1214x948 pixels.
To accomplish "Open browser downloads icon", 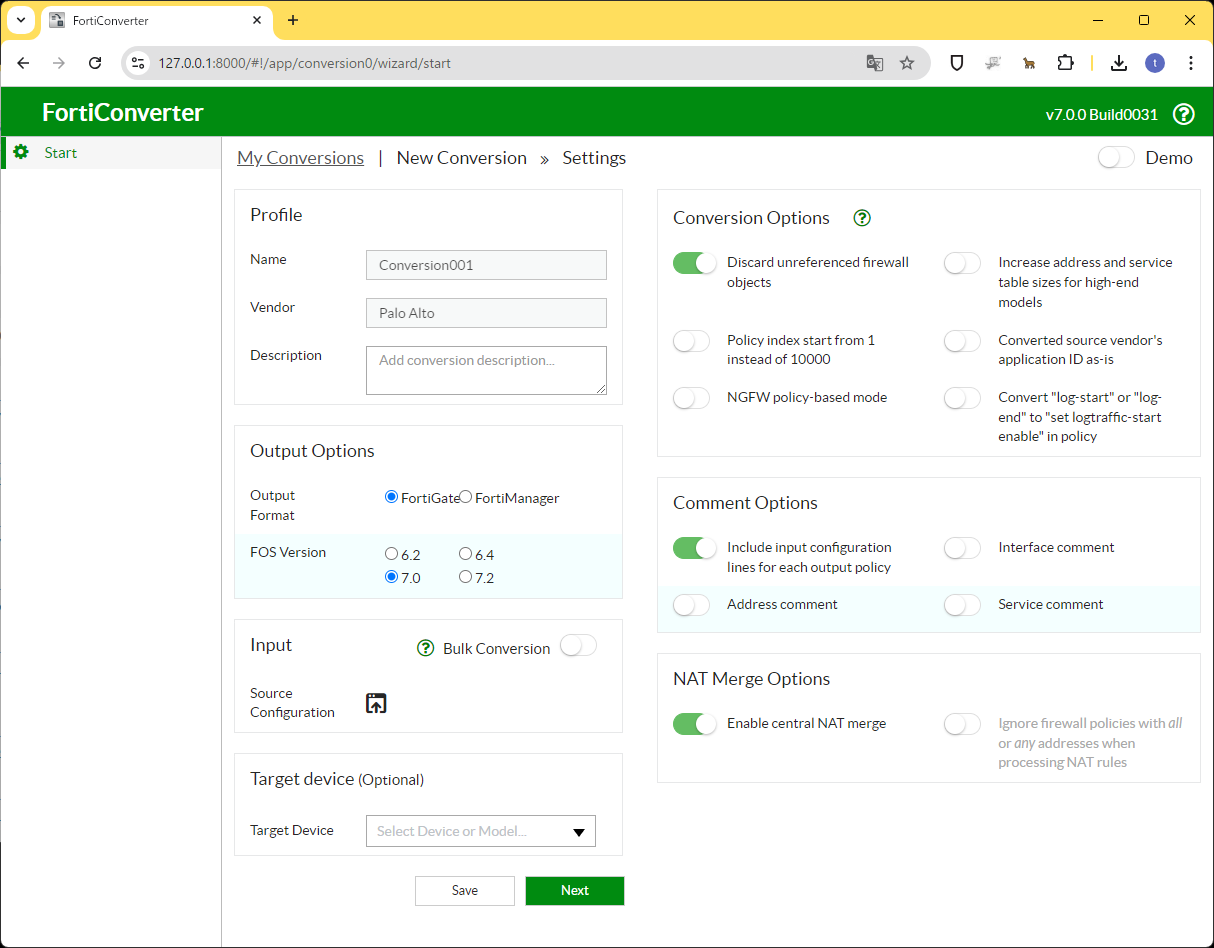I will tap(1119, 63).
